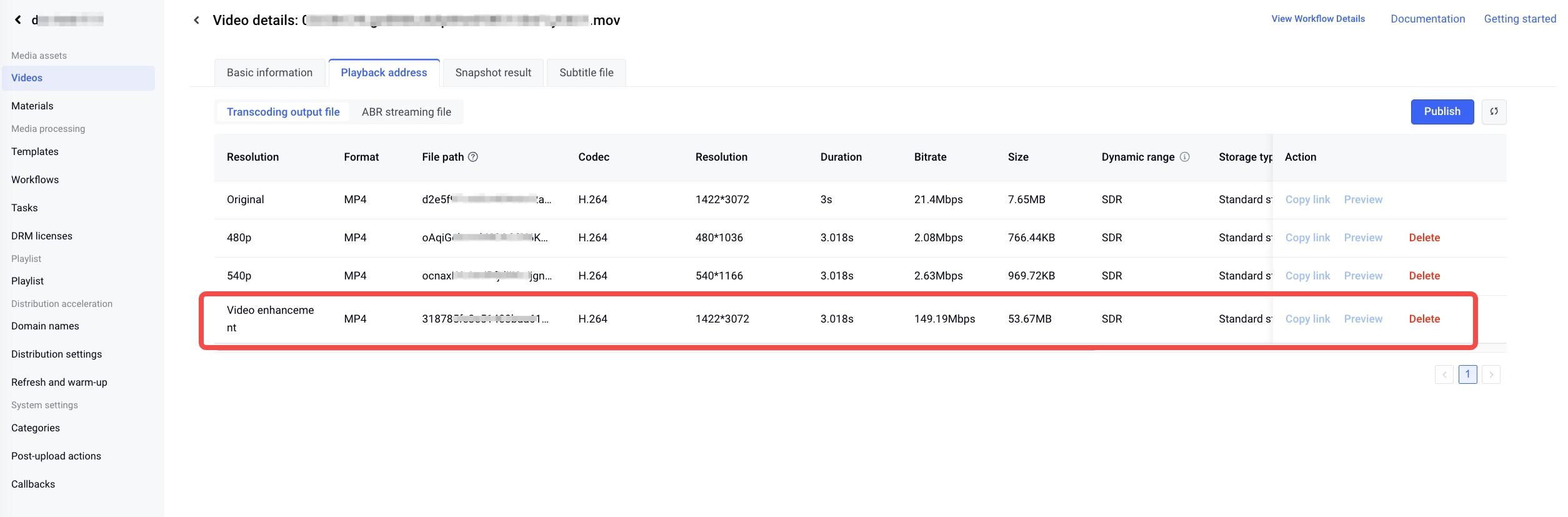The height and width of the screenshot is (517, 1568).
Task: Select page 1 in pagination
Action: 1467,374
